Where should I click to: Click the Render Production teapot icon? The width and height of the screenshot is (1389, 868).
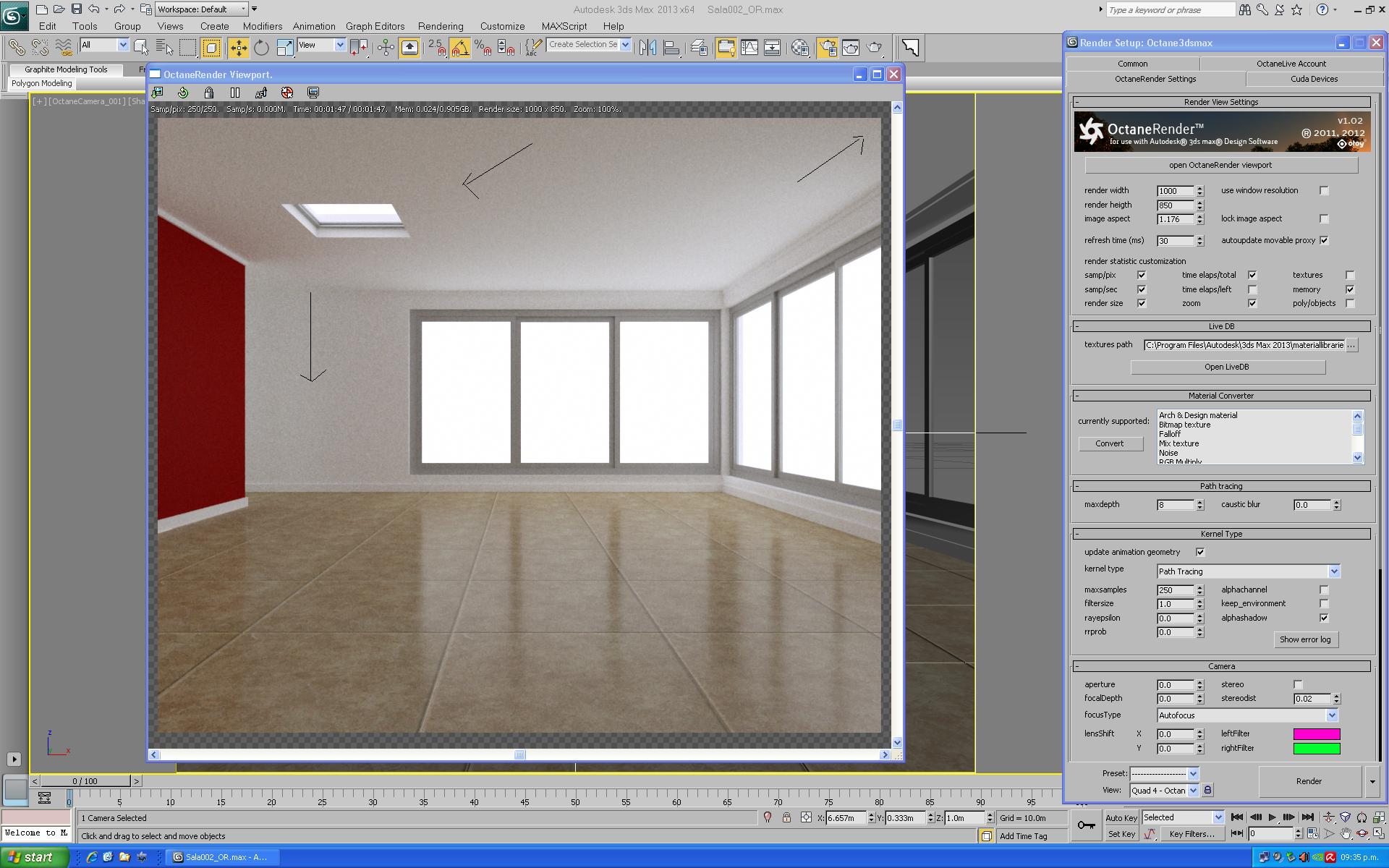coord(875,48)
